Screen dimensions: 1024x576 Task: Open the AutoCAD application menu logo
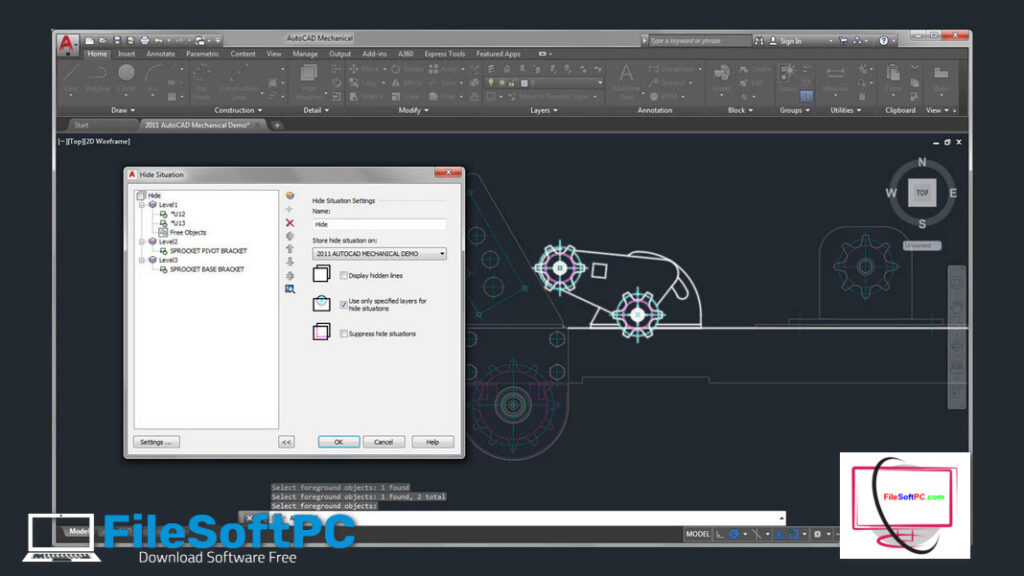coord(66,43)
